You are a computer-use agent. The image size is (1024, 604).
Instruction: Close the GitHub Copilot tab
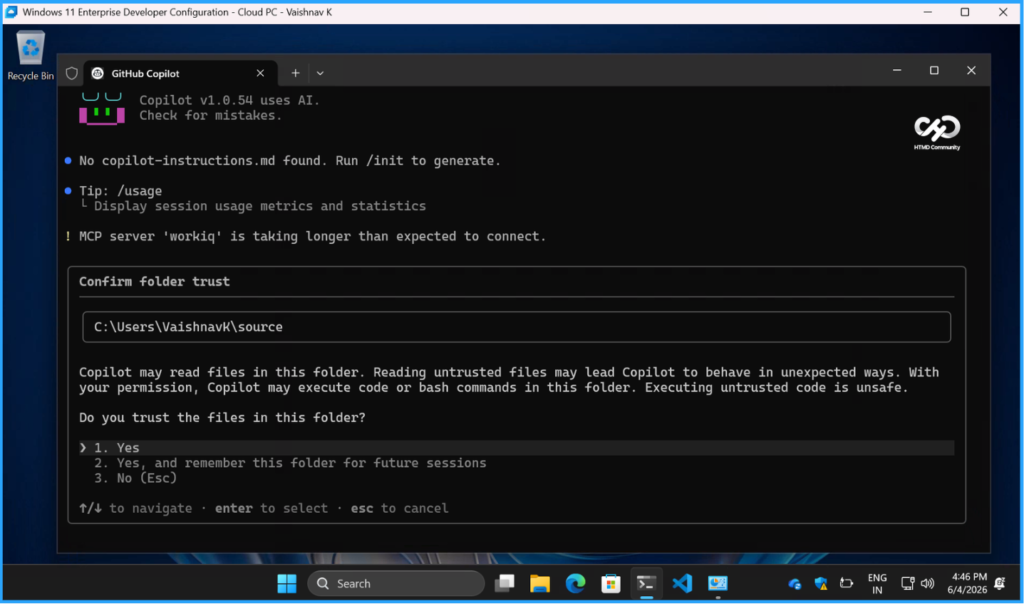click(261, 73)
